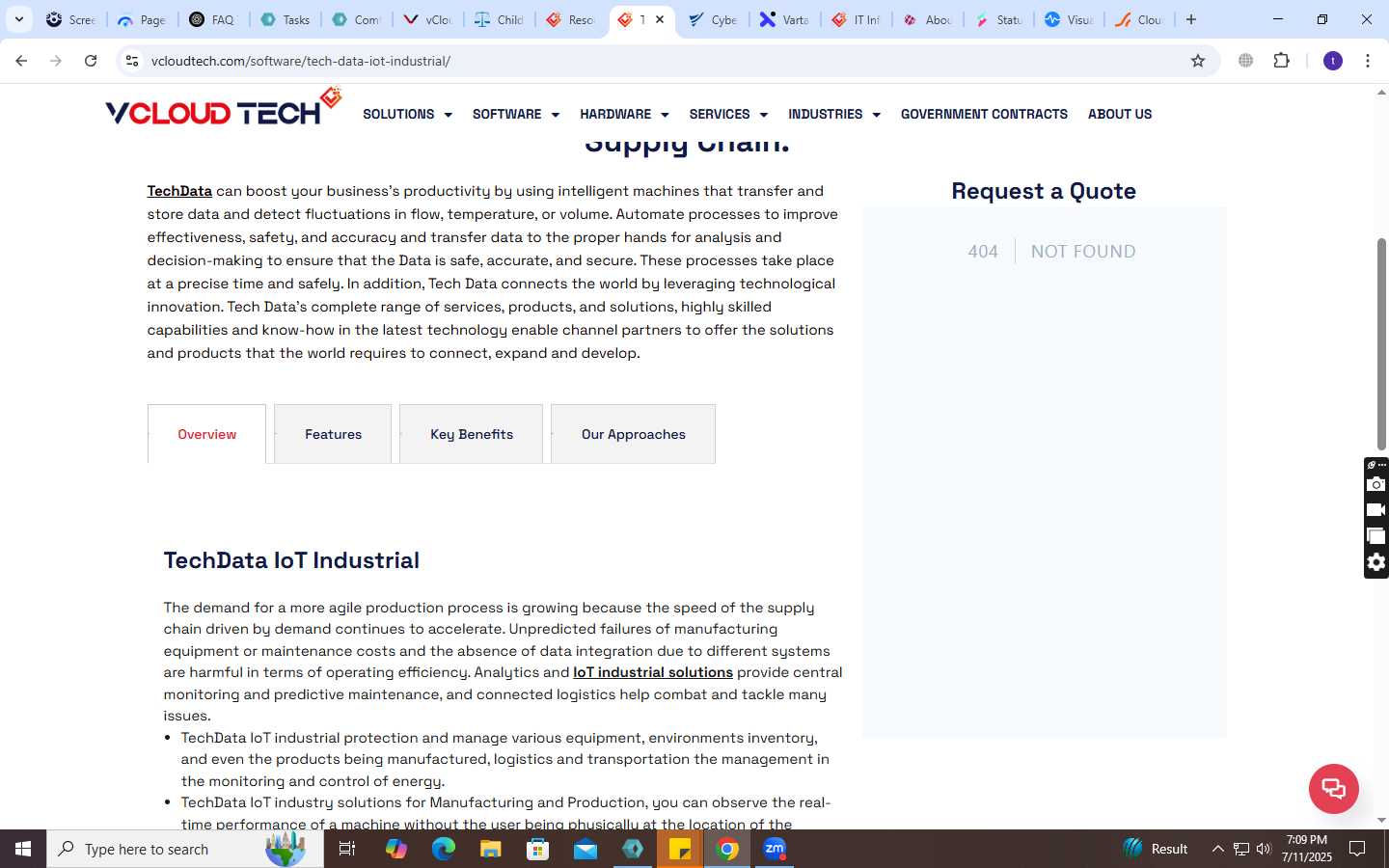
Task: Click the Windows taskbar search box
Action: [x=185, y=849]
